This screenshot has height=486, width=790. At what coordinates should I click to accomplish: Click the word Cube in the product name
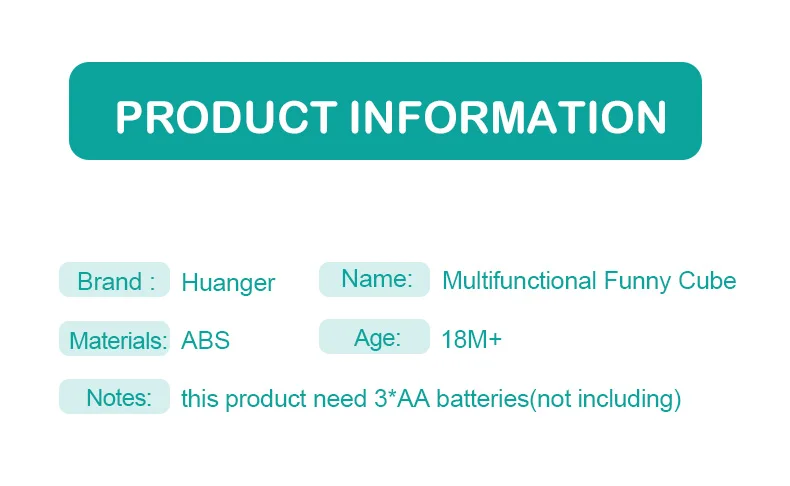(707, 281)
